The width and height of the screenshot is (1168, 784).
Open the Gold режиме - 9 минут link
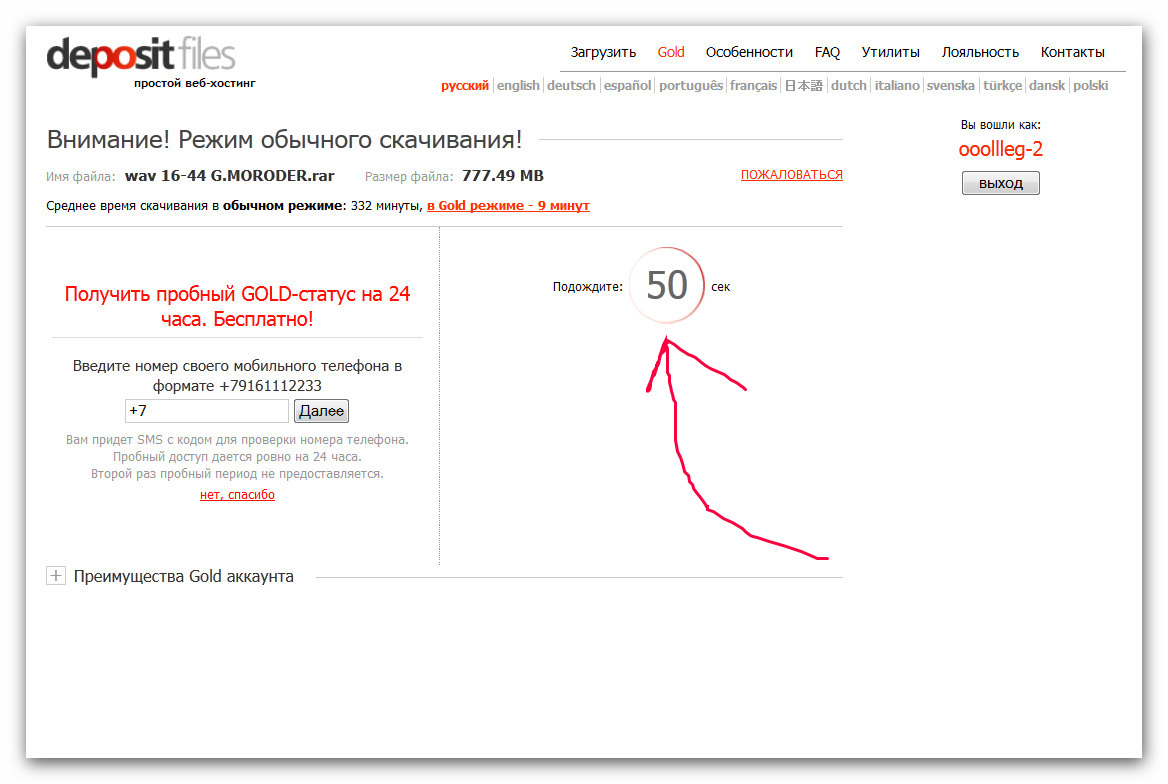coord(508,206)
